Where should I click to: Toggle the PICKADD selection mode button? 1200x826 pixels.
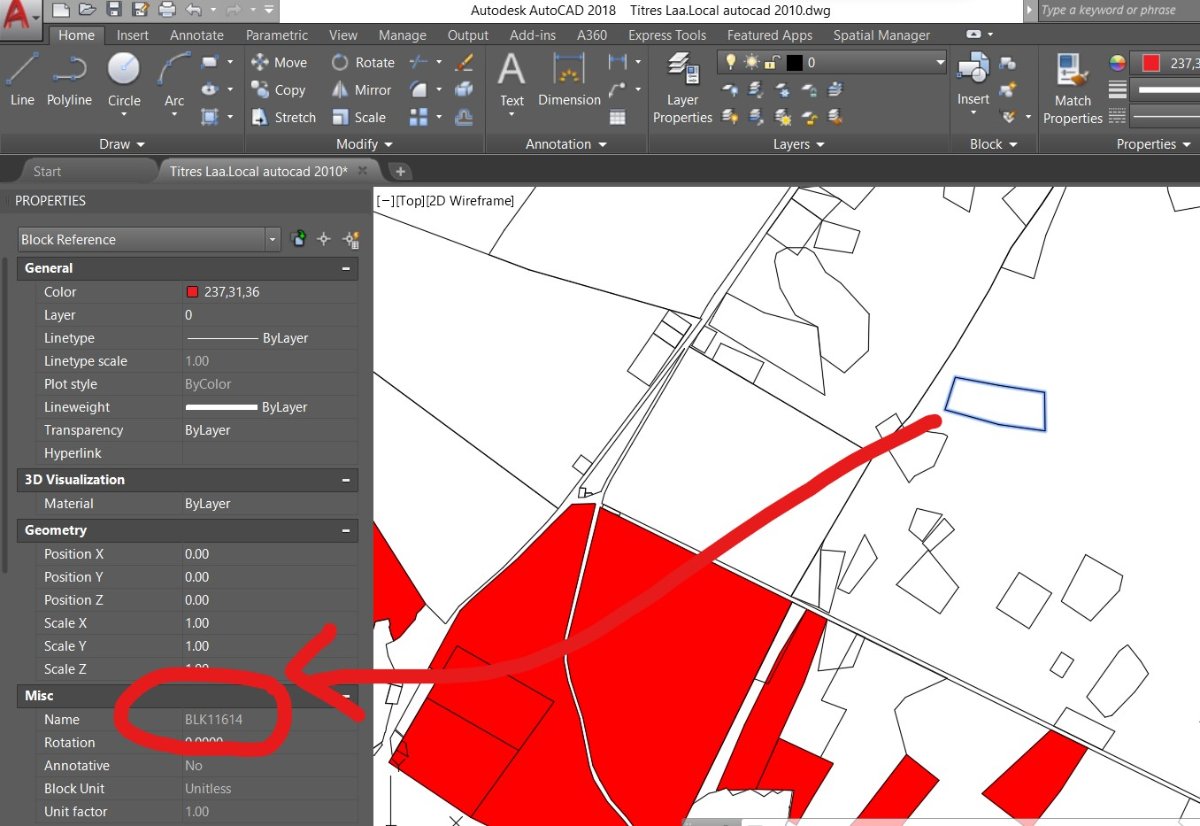[298, 239]
